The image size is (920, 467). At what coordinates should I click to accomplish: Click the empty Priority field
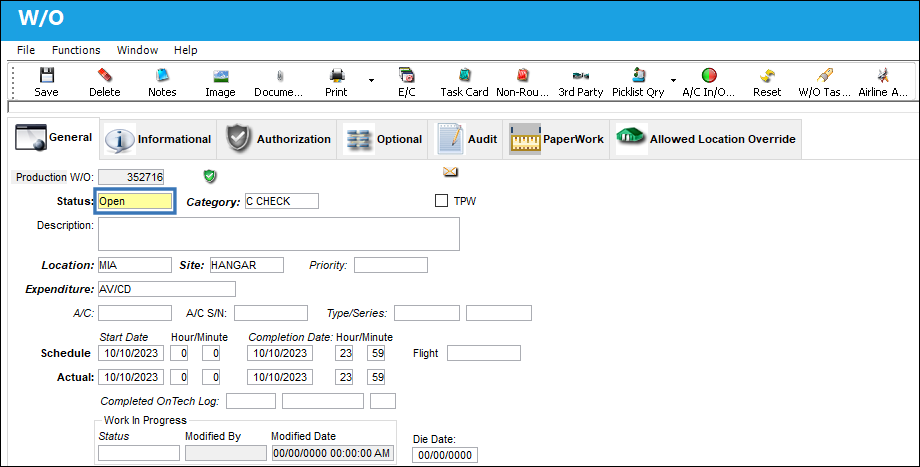391,265
